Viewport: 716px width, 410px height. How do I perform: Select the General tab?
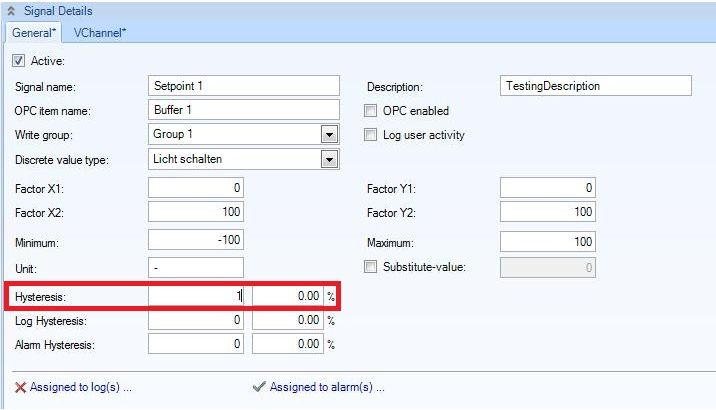(33, 32)
